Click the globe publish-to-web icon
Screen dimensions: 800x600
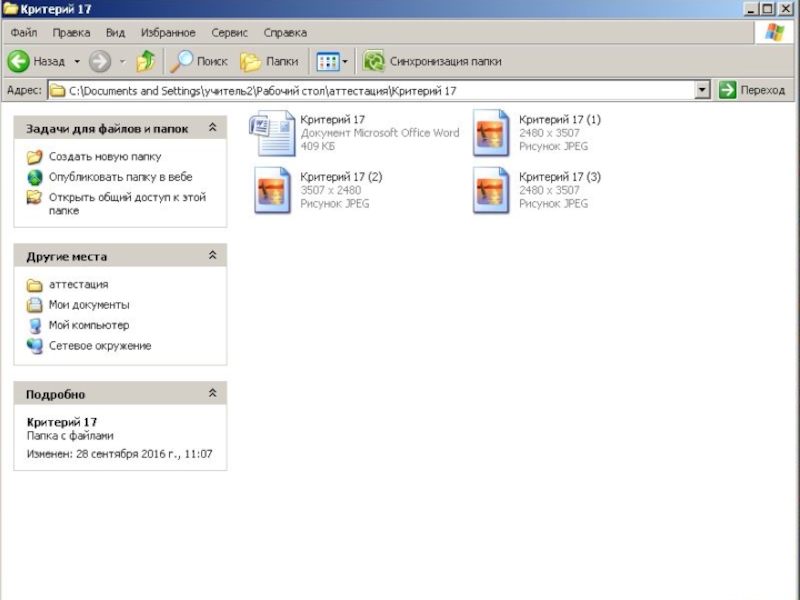(34, 177)
